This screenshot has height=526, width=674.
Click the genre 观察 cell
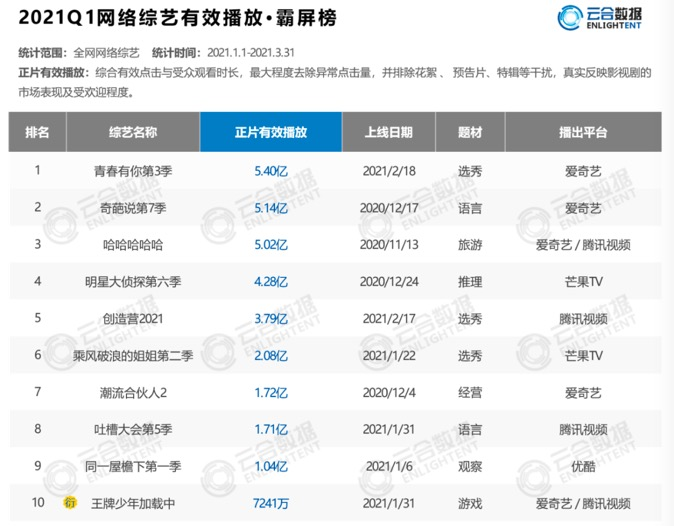click(x=470, y=466)
